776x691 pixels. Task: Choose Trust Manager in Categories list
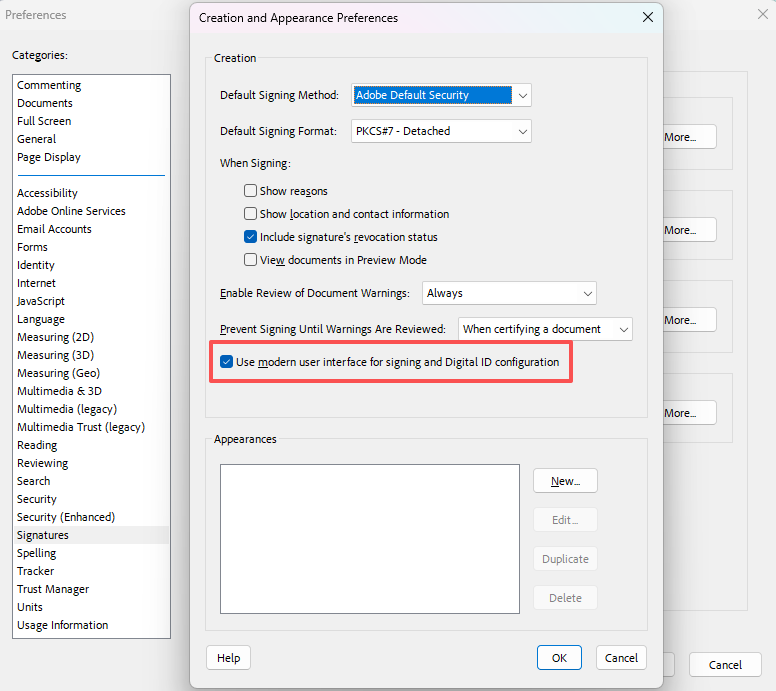pyautogui.click(x=53, y=589)
